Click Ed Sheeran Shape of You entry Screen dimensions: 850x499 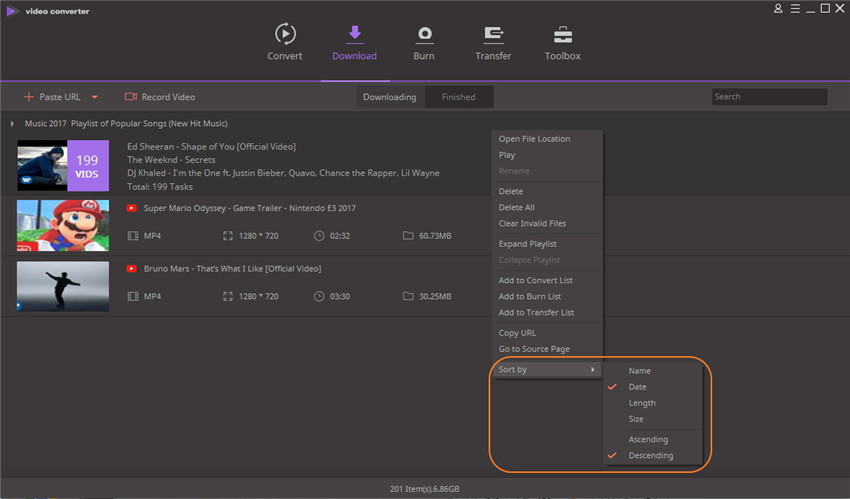tap(211, 146)
